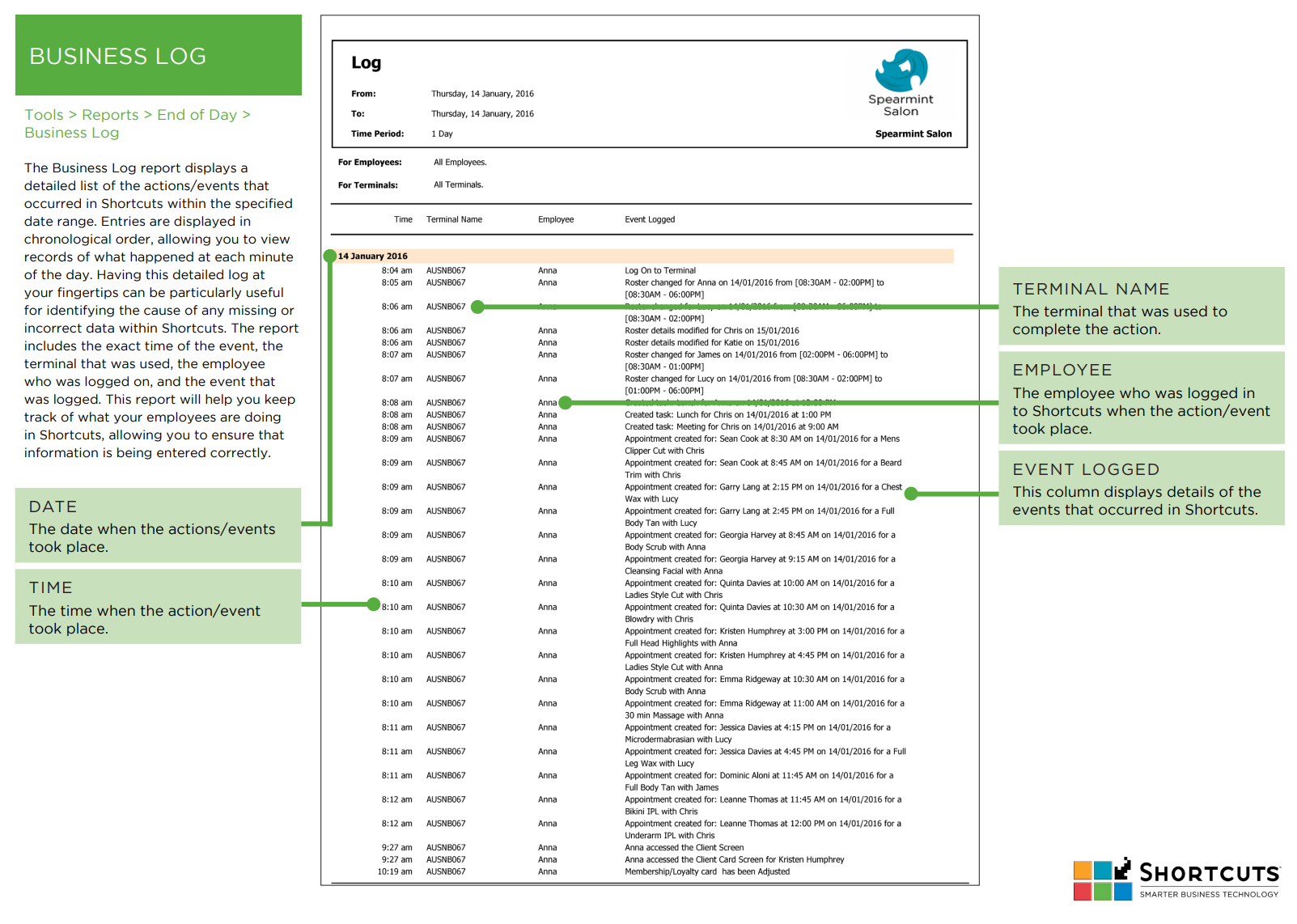This screenshot has height=924, width=1297.
Task: Click bold 'Spearmint Salon' text in header box
Action: point(913,134)
